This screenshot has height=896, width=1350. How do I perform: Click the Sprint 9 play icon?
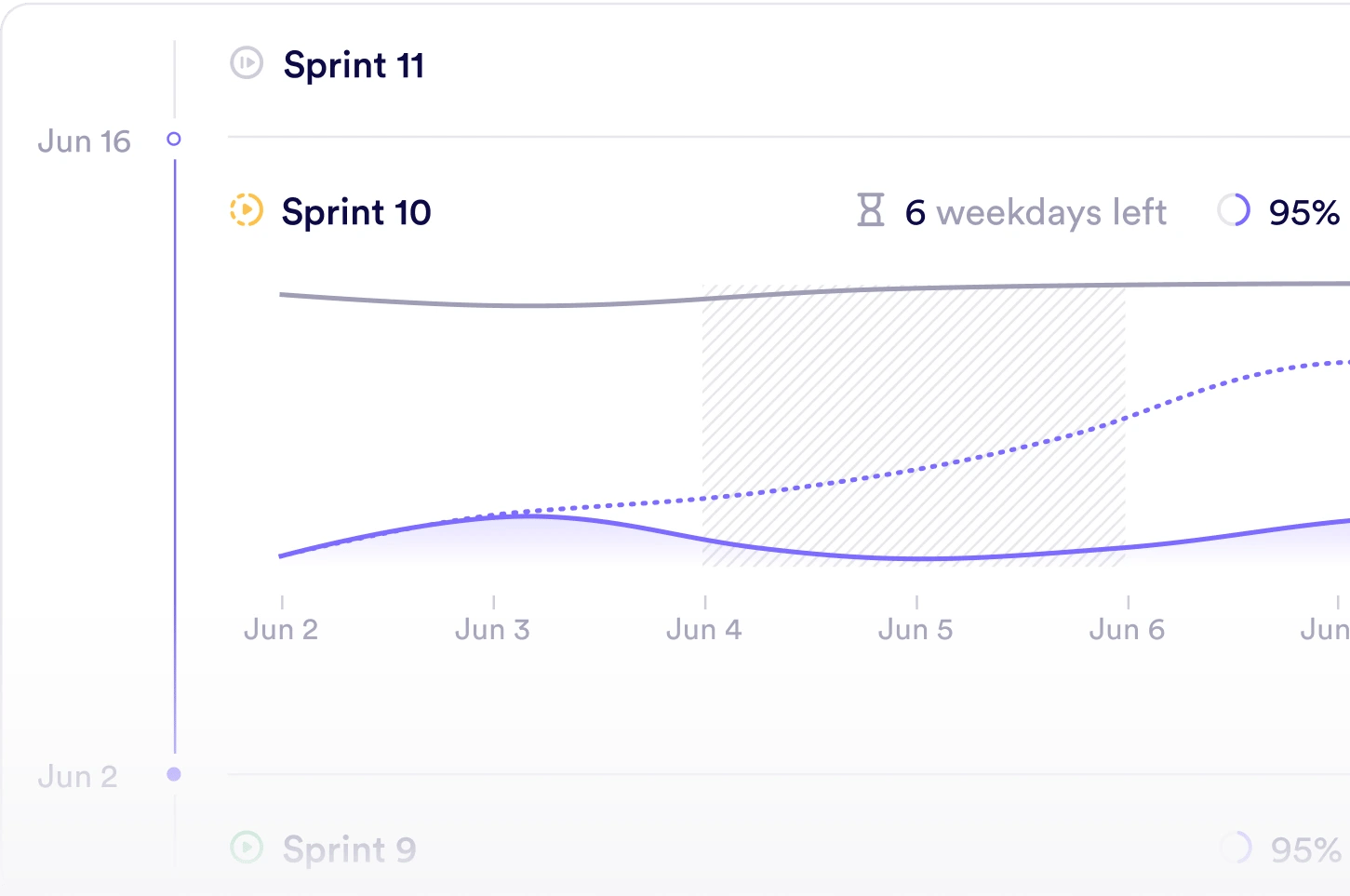pyautogui.click(x=246, y=849)
